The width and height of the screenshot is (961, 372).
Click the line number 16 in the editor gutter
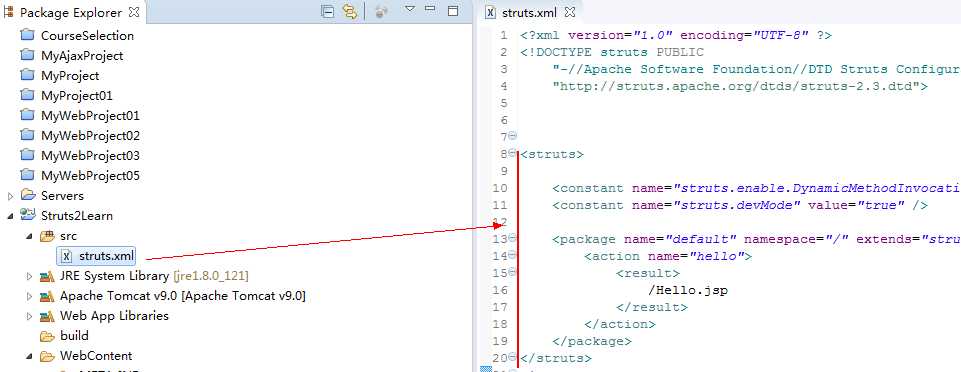(500, 290)
